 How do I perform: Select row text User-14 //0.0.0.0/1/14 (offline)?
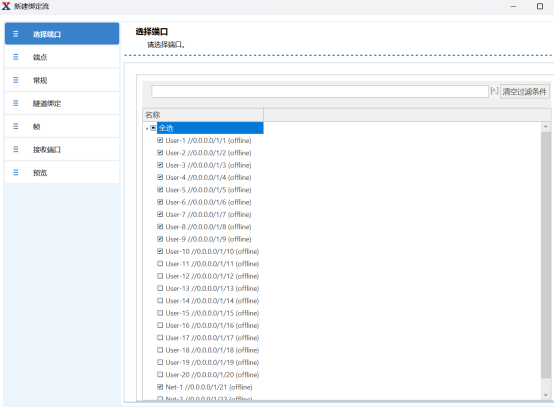[212, 301]
